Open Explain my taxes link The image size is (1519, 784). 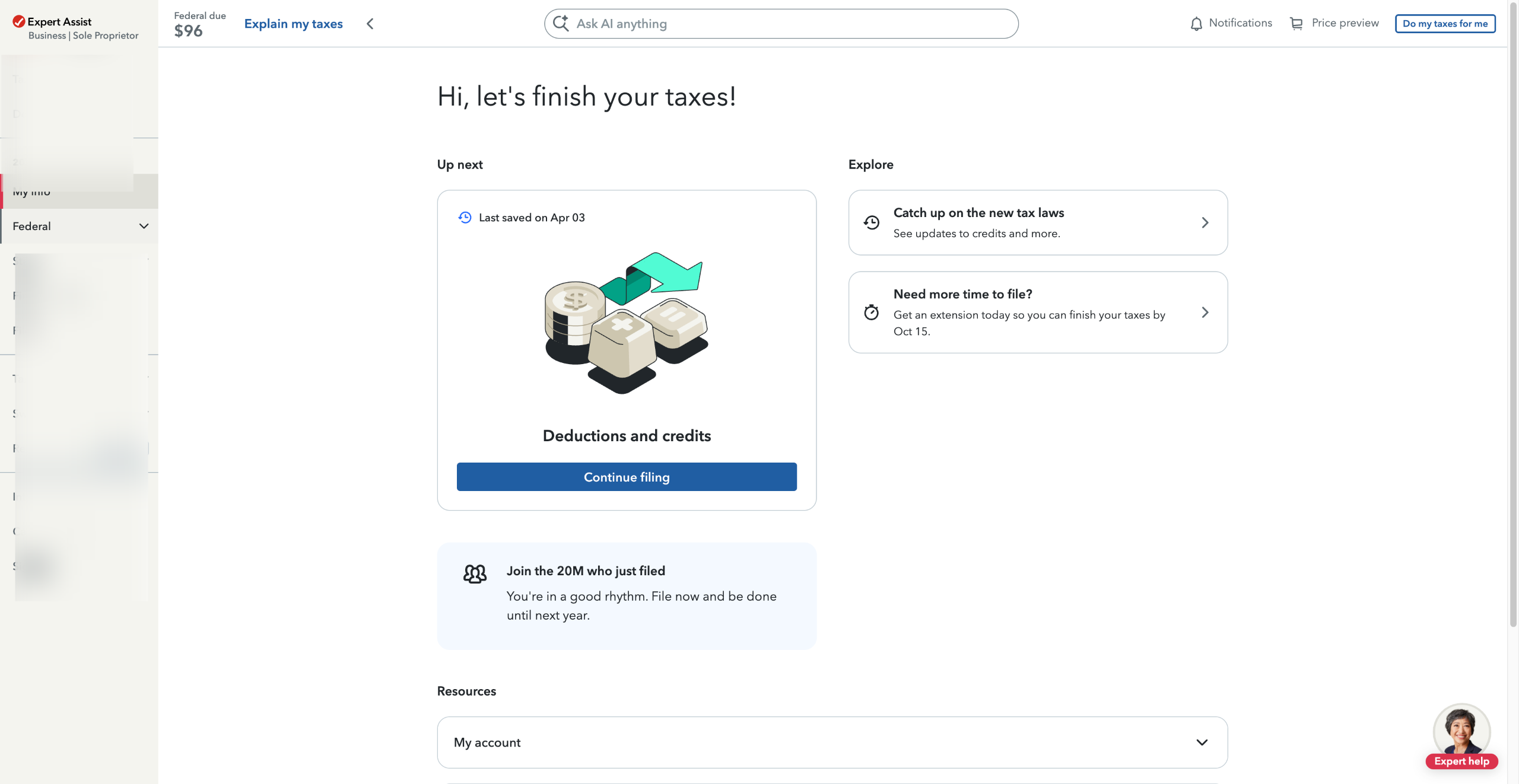point(293,24)
